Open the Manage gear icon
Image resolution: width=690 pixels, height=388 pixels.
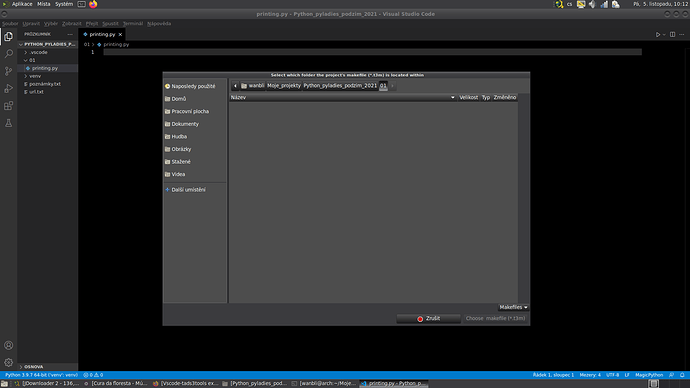point(8,362)
